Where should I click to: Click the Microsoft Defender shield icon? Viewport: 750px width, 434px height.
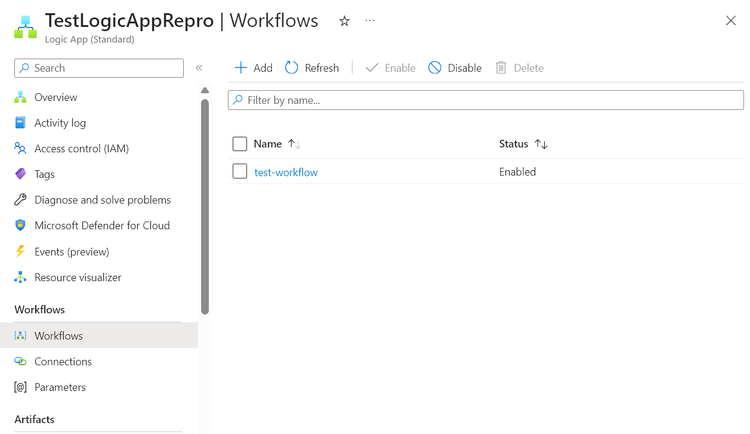(x=20, y=226)
